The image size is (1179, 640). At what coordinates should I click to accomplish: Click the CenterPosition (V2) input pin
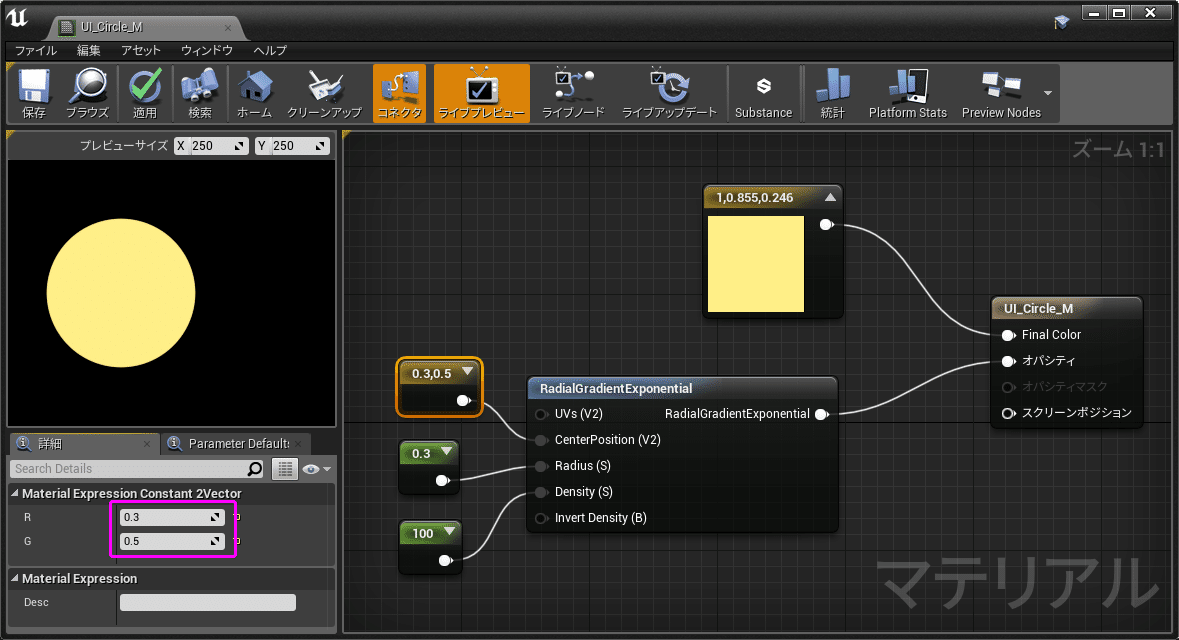point(541,440)
